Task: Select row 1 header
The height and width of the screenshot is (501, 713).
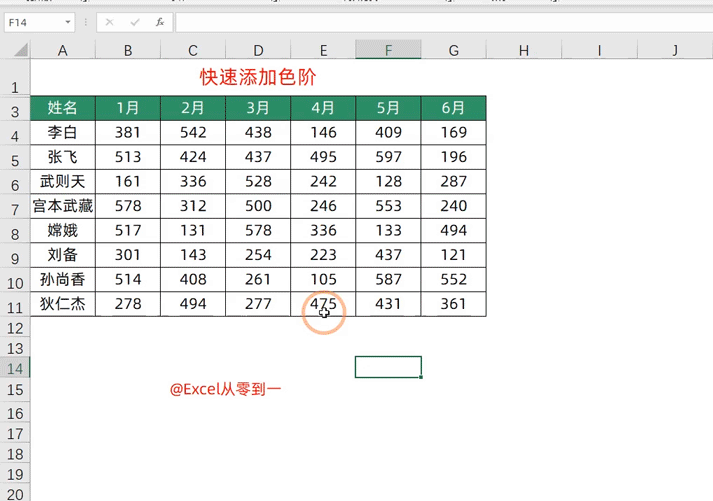Action: click(x=15, y=77)
